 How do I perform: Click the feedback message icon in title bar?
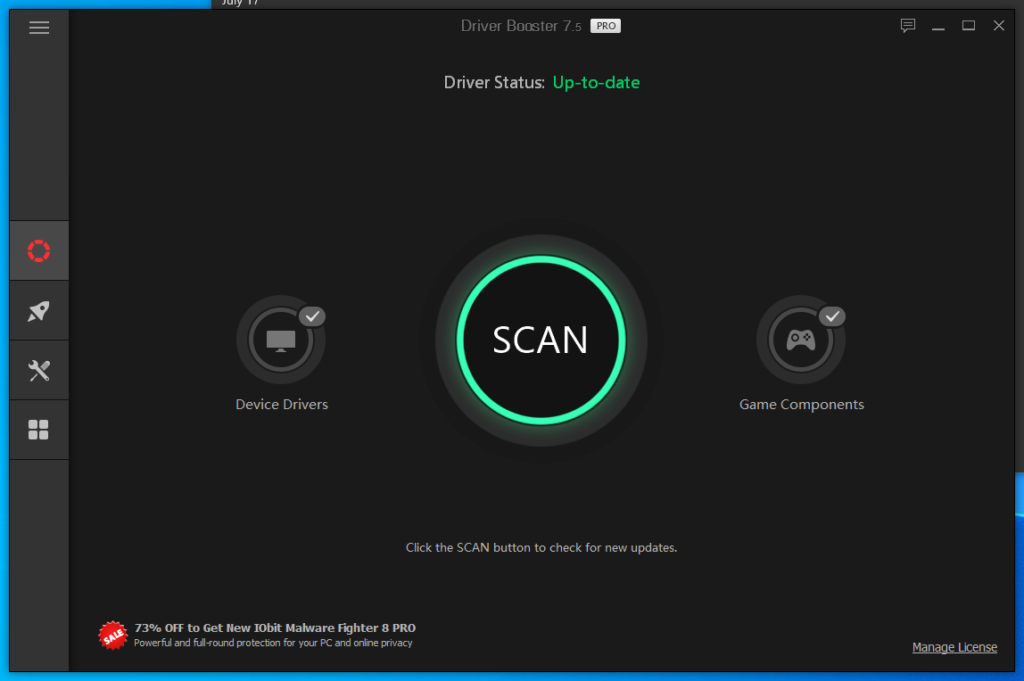(x=907, y=25)
